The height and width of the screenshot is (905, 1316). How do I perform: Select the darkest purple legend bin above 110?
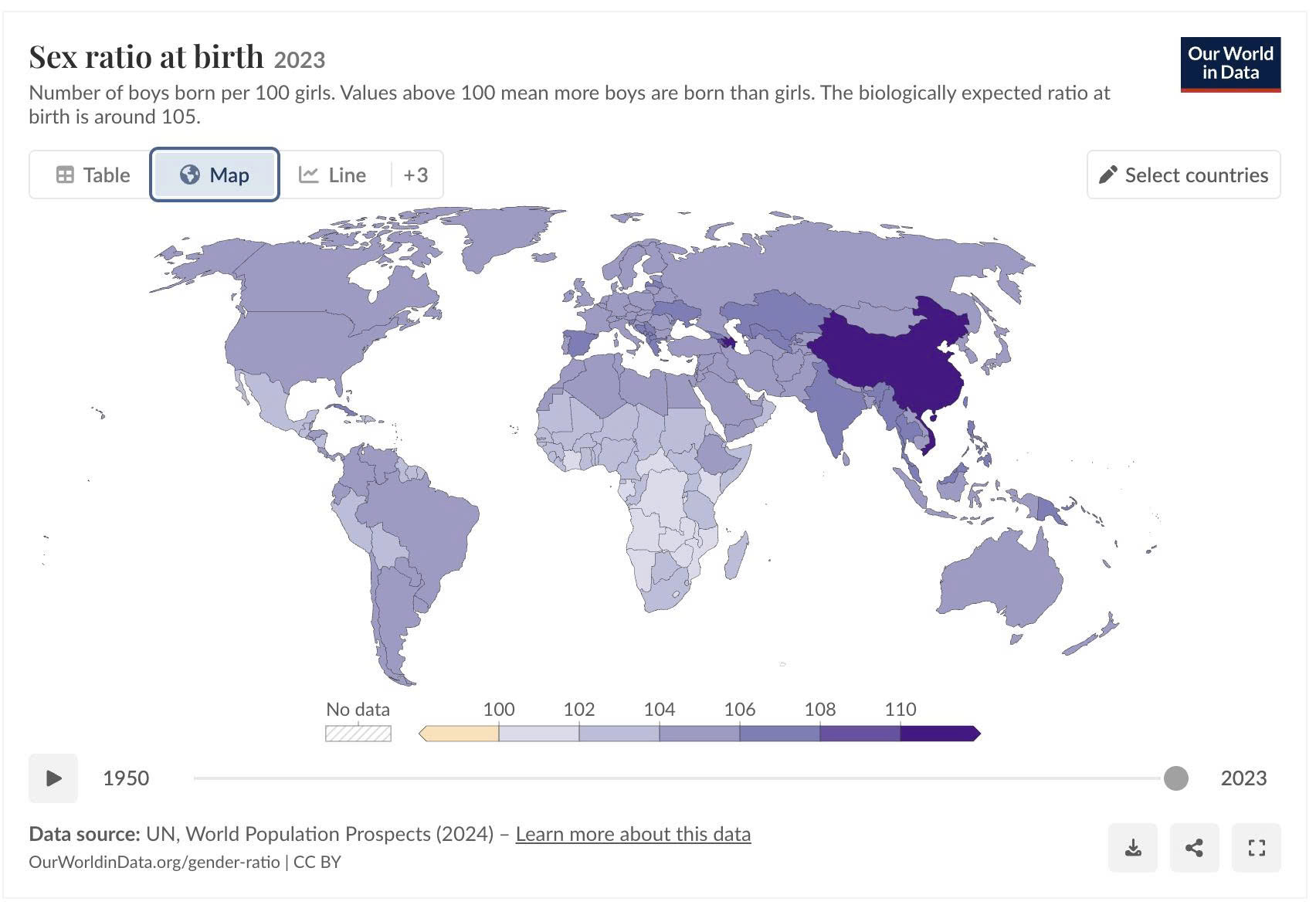pyautogui.click(x=940, y=734)
